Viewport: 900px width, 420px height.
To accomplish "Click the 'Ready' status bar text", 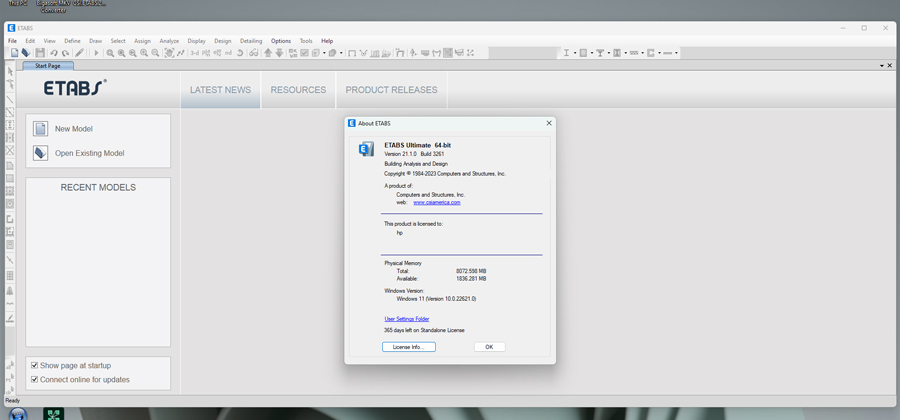I will tap(12, 400).
